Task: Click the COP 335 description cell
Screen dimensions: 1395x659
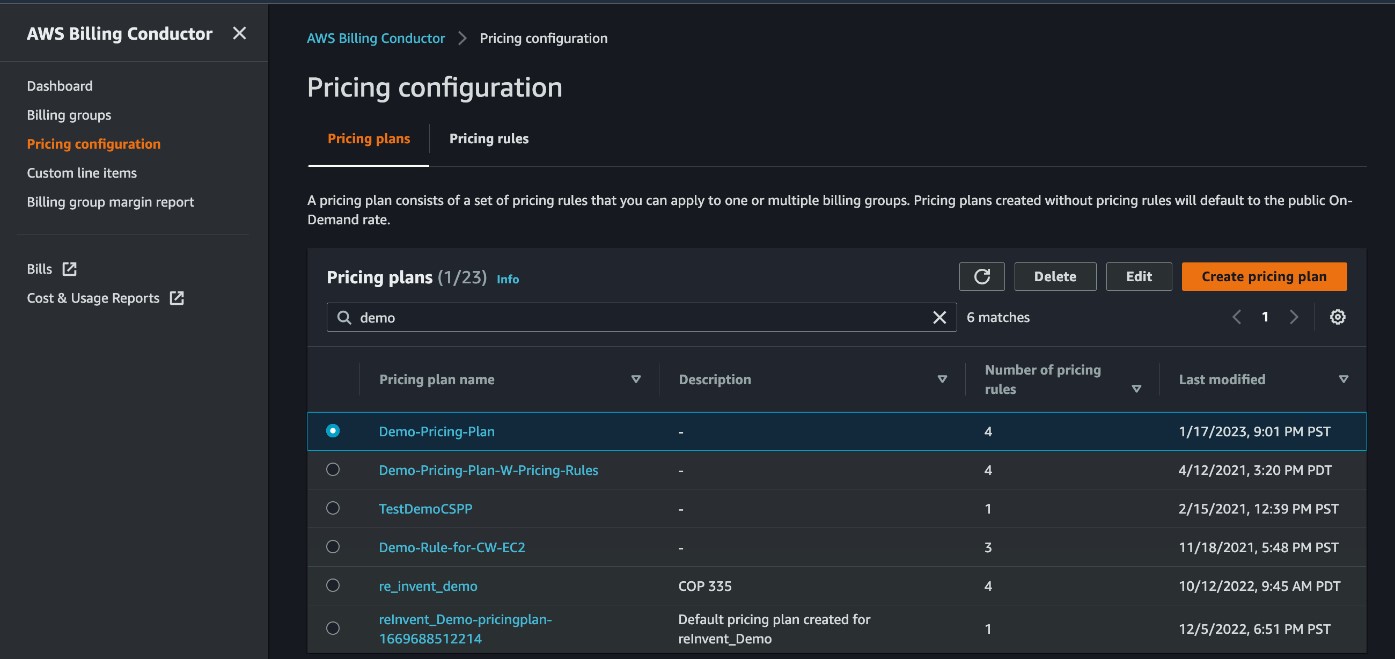Action: (x=706, y=585)
